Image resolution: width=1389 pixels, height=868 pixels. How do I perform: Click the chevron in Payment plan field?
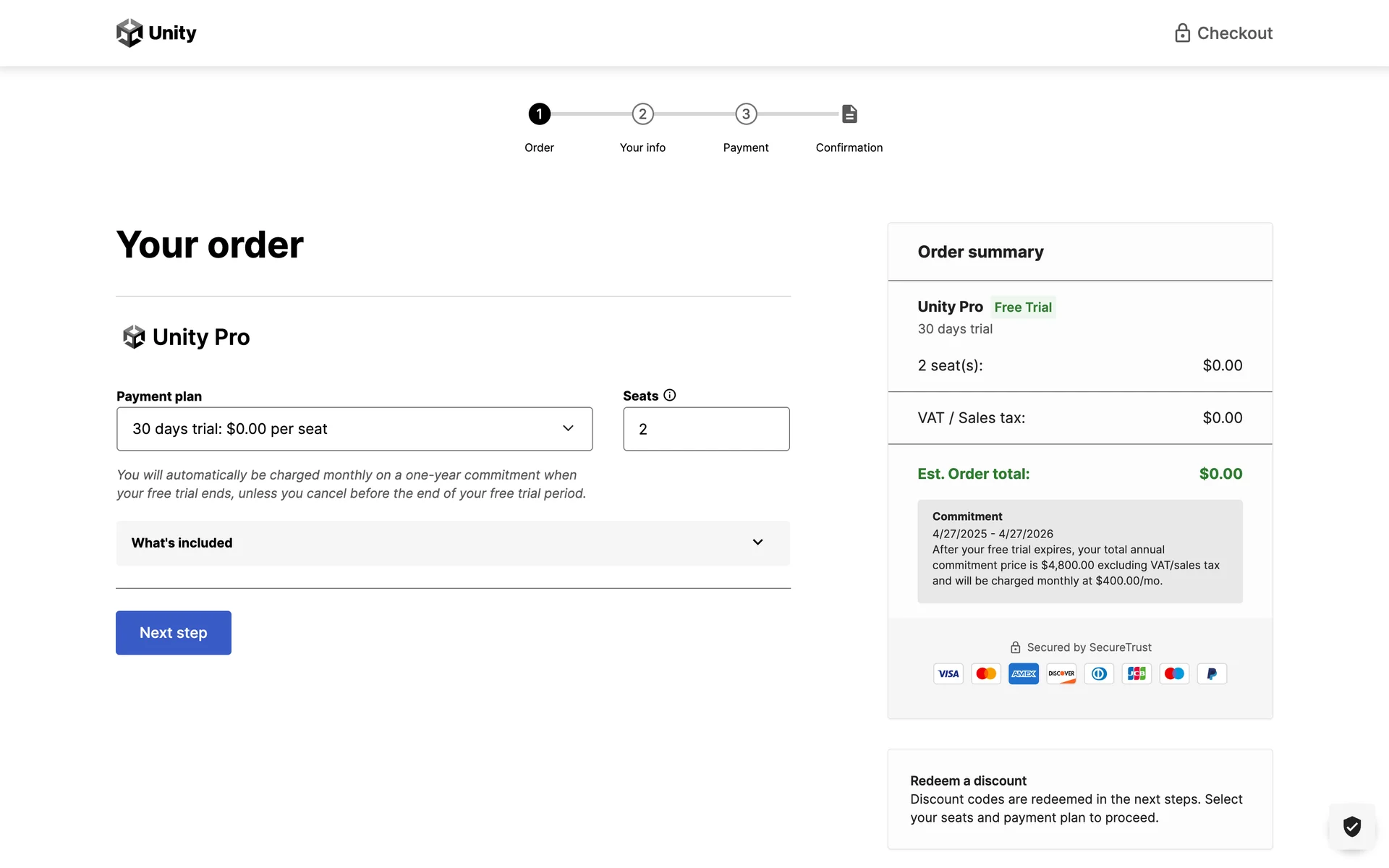coord(568,429)
